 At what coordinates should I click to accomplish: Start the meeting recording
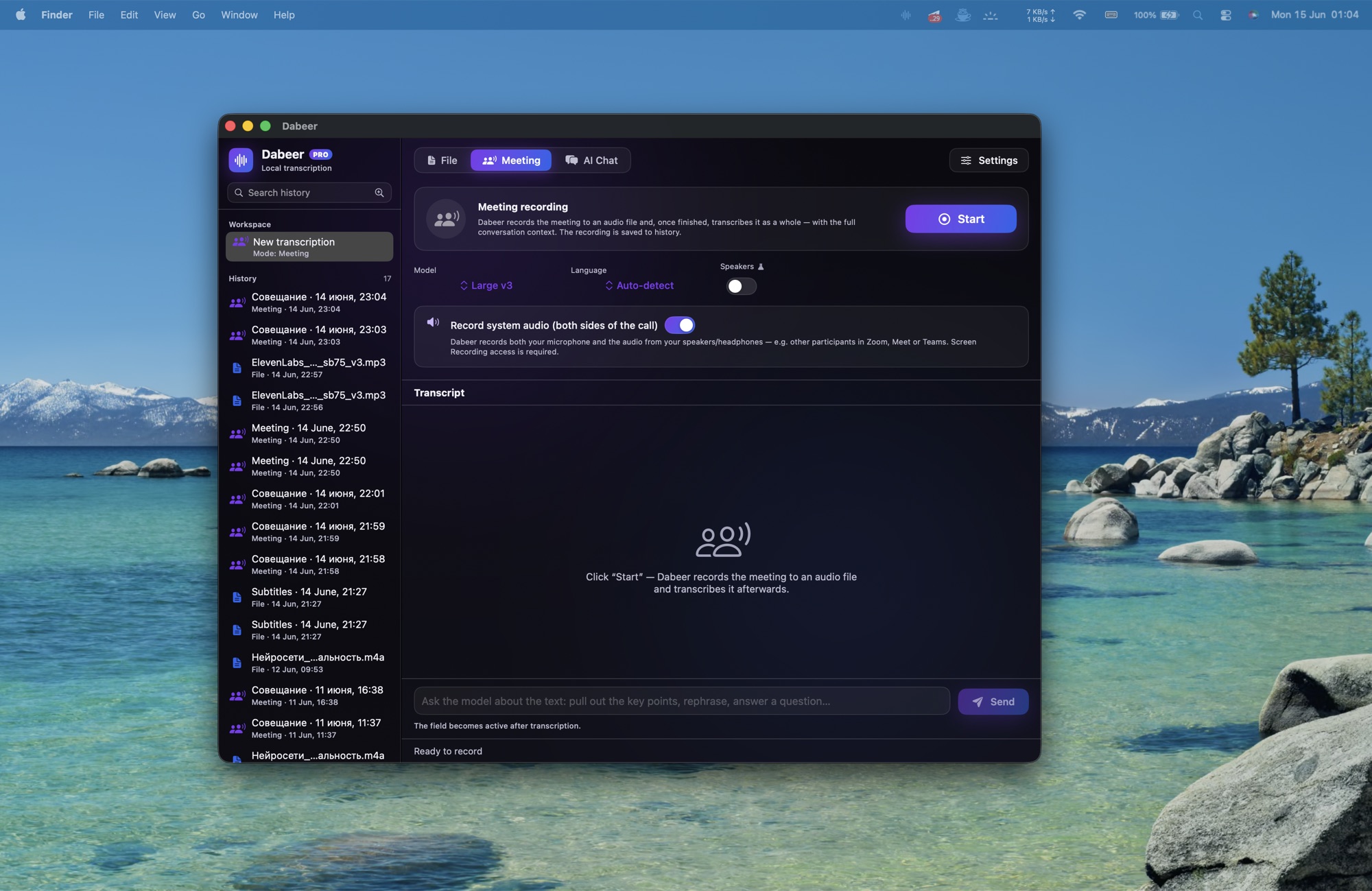click(x=960, y=219)
